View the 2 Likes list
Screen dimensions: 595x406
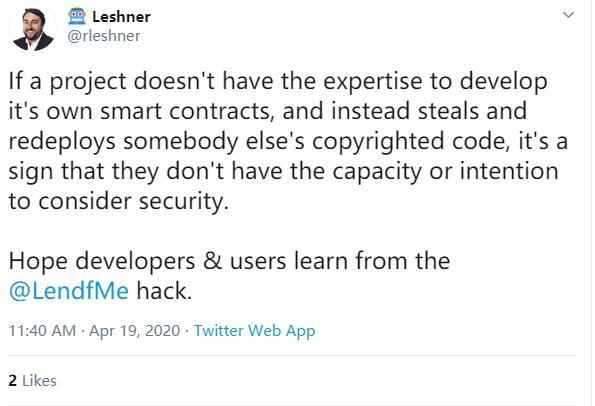click(33, 381)
